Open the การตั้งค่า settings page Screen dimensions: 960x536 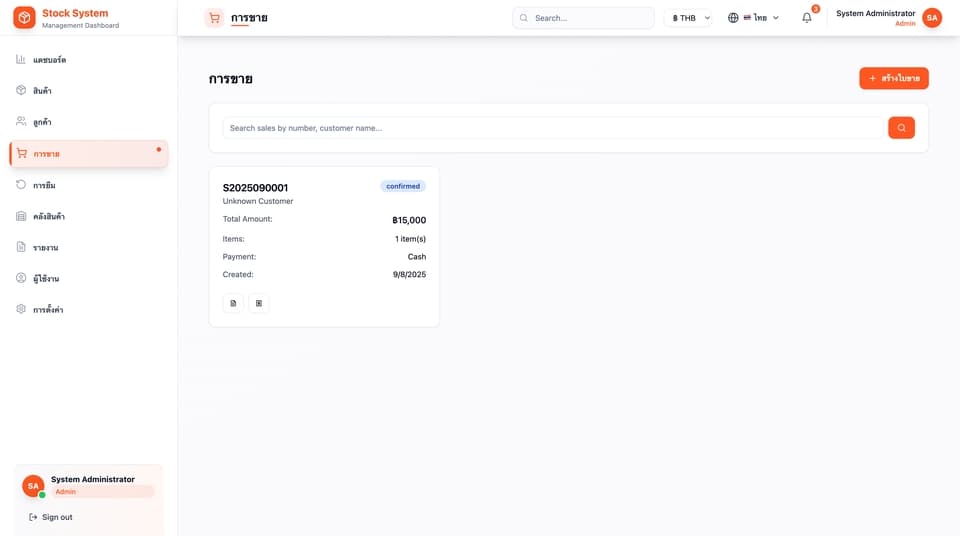(89, 309)
